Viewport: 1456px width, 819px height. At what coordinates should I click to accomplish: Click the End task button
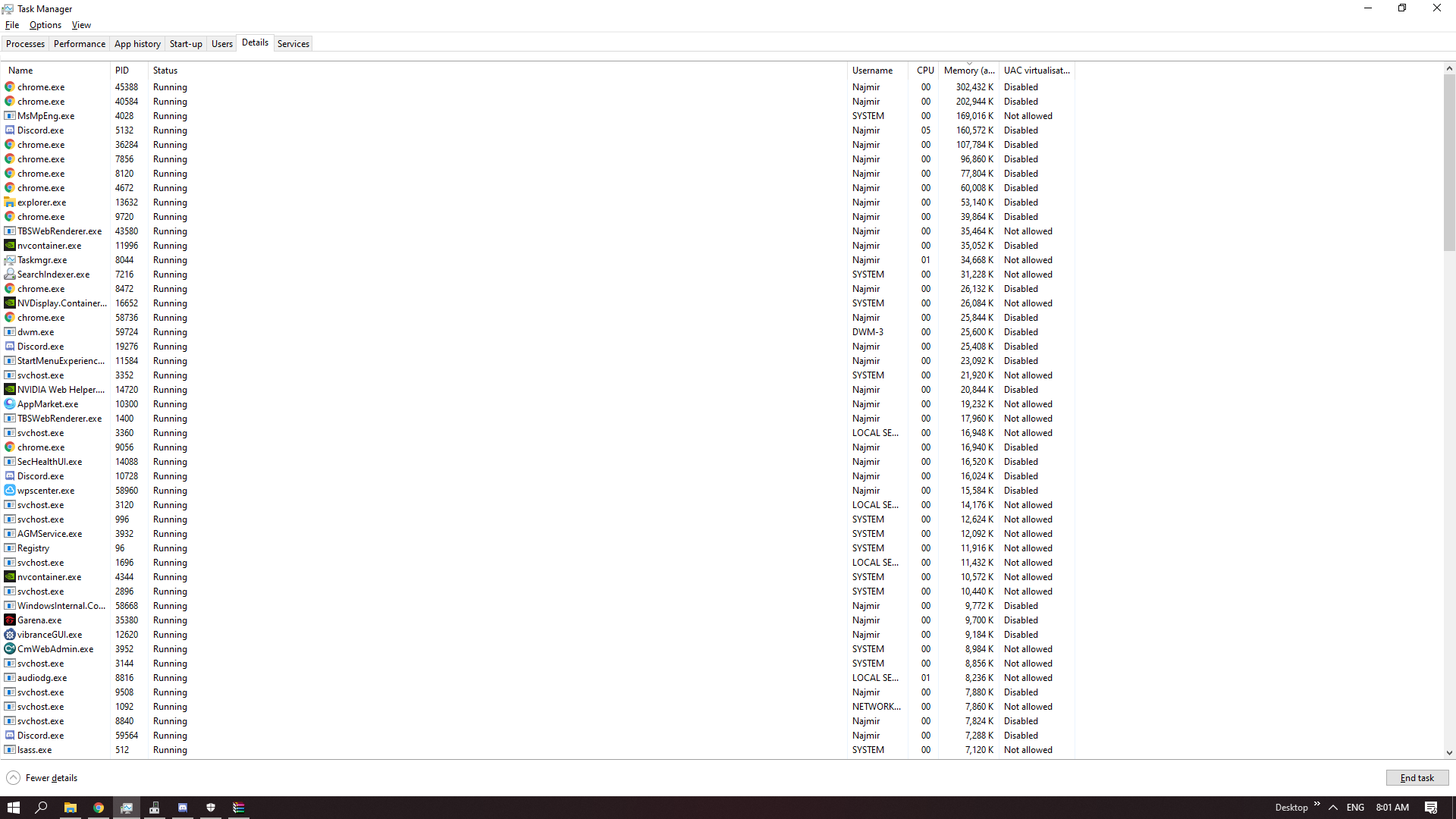pos(1417,777)
